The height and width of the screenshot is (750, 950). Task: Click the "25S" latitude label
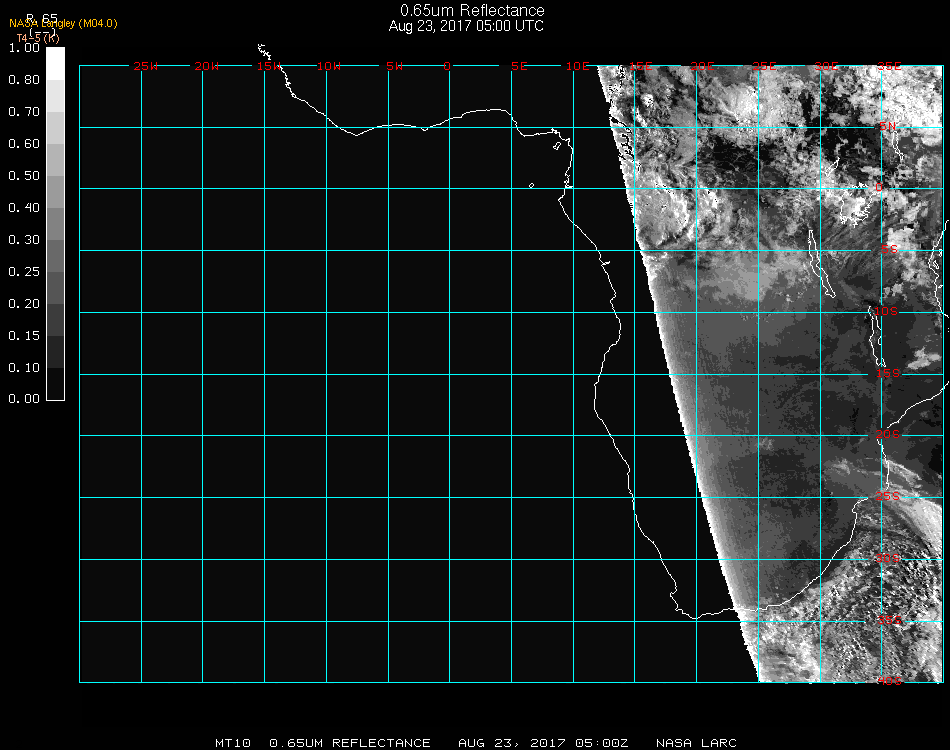[x=888, y=496]
